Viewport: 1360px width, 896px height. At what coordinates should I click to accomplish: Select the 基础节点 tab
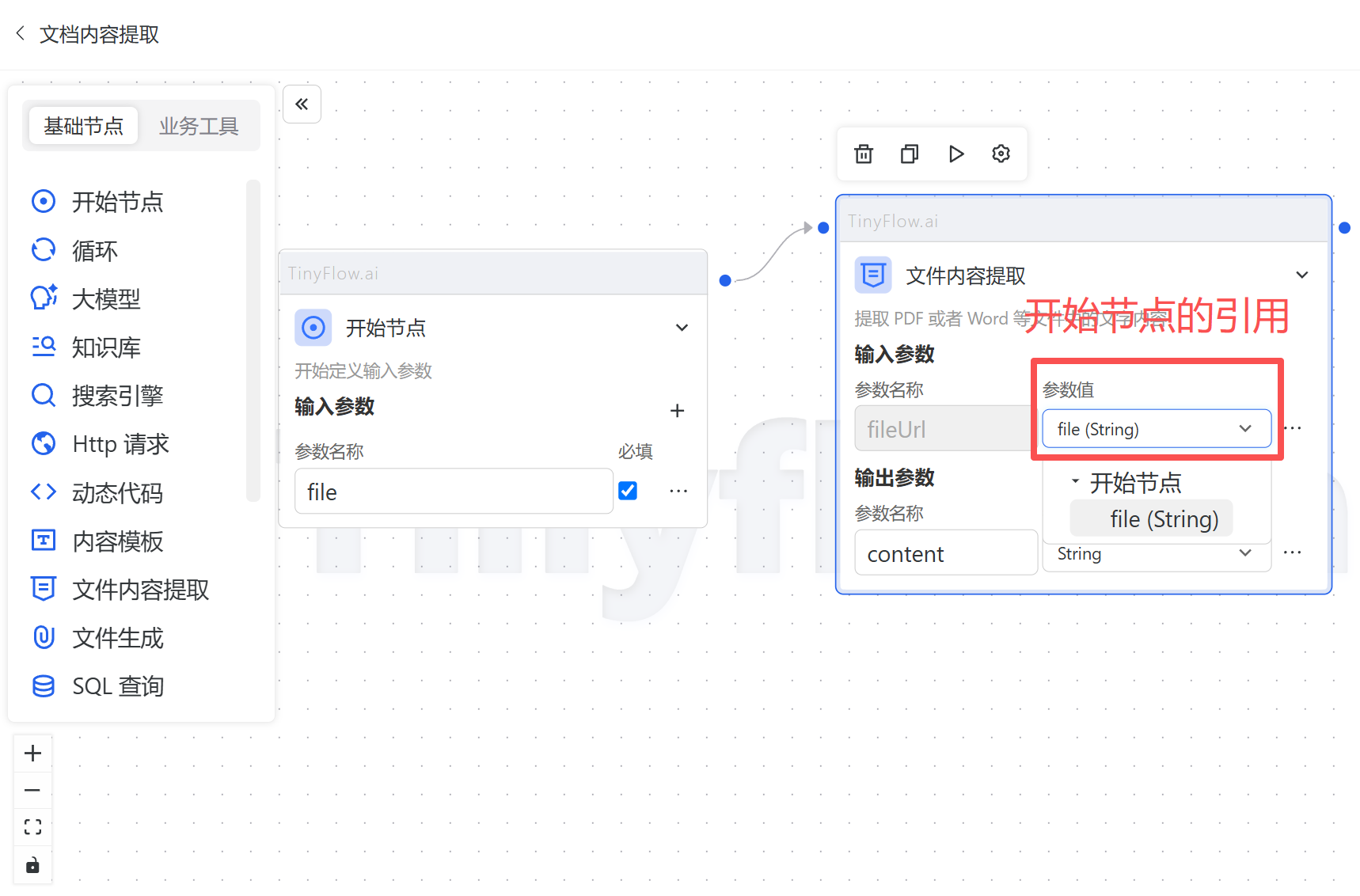coord(84,126)
